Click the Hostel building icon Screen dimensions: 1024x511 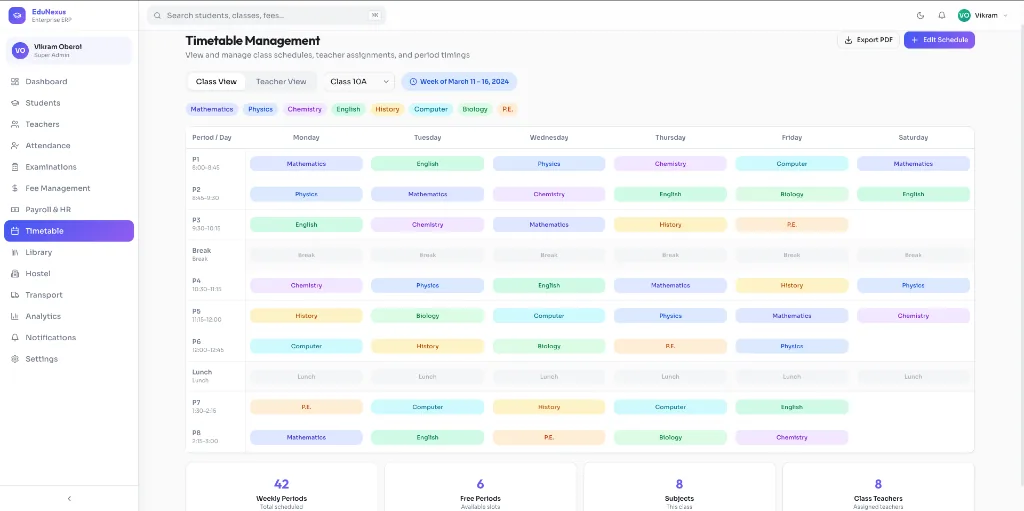tap(15, 274)
